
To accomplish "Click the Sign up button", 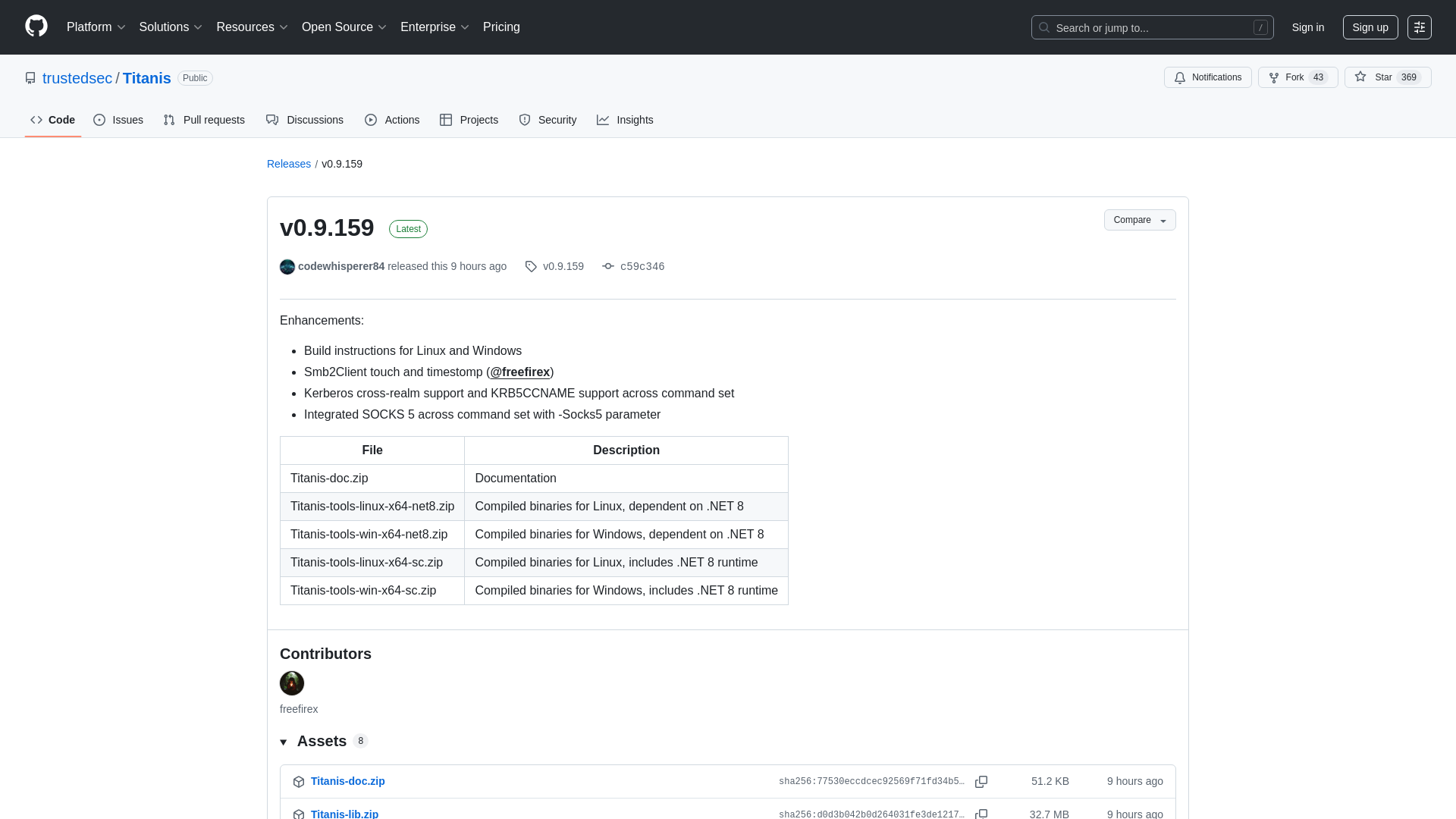I will coord(1370,27).
